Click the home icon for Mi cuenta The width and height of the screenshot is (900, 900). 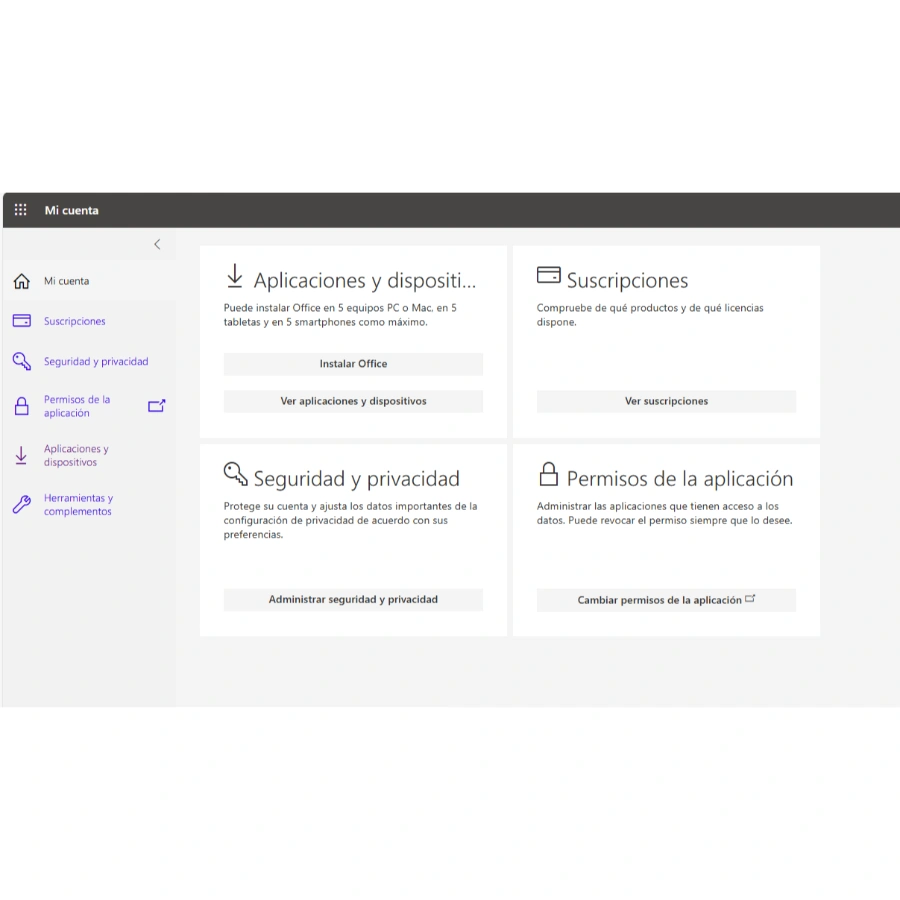pyautogui.click(x=21, y=282)
